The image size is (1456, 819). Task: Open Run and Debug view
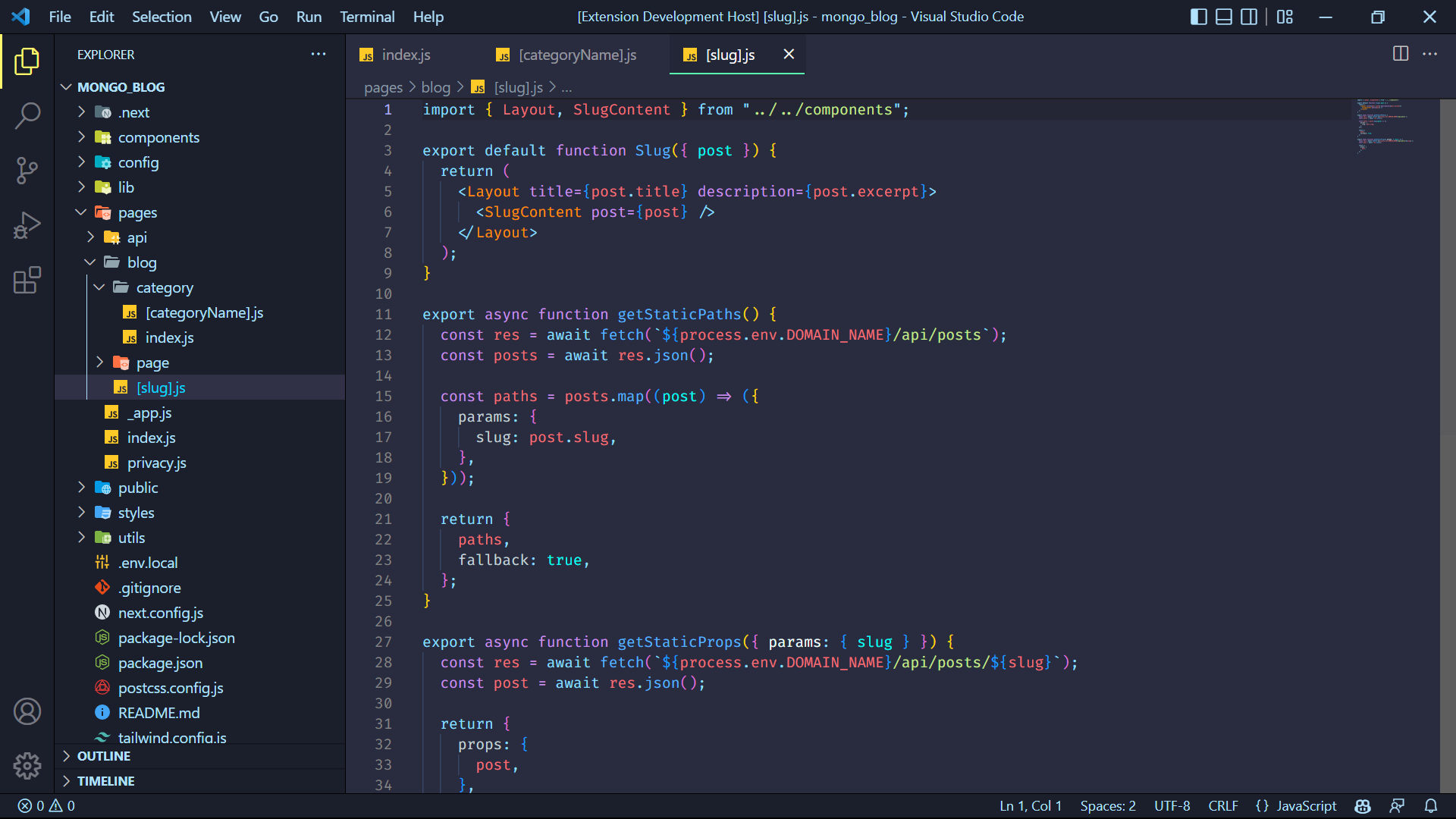pos(27,225)
